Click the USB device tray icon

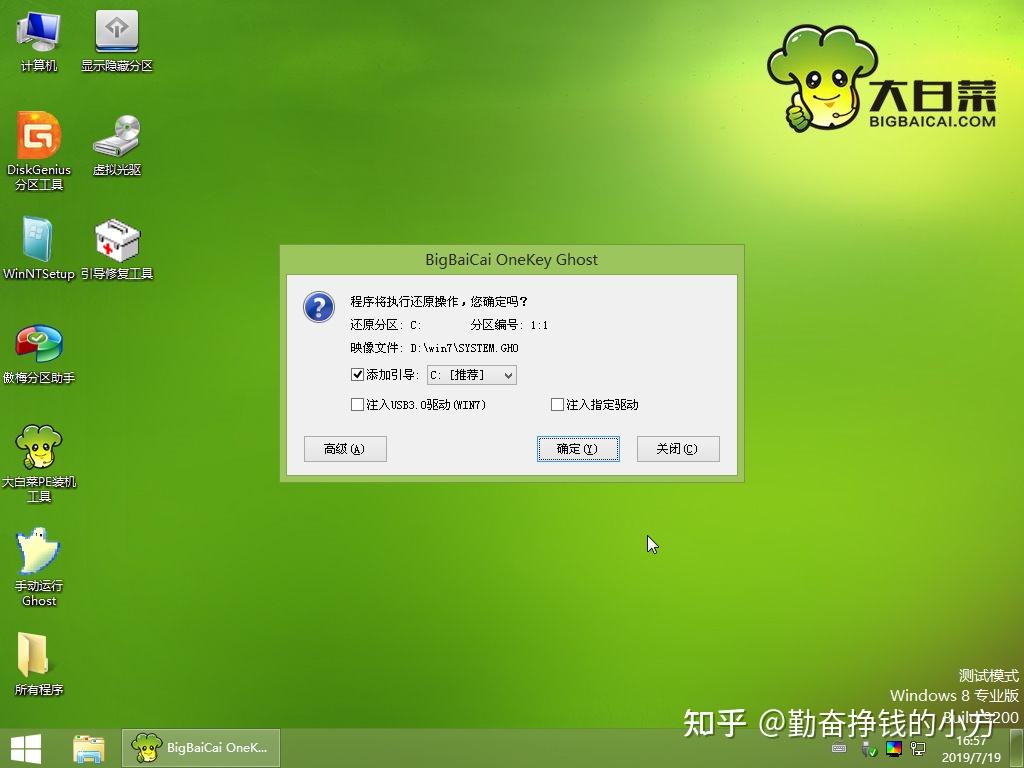[867, 748]
